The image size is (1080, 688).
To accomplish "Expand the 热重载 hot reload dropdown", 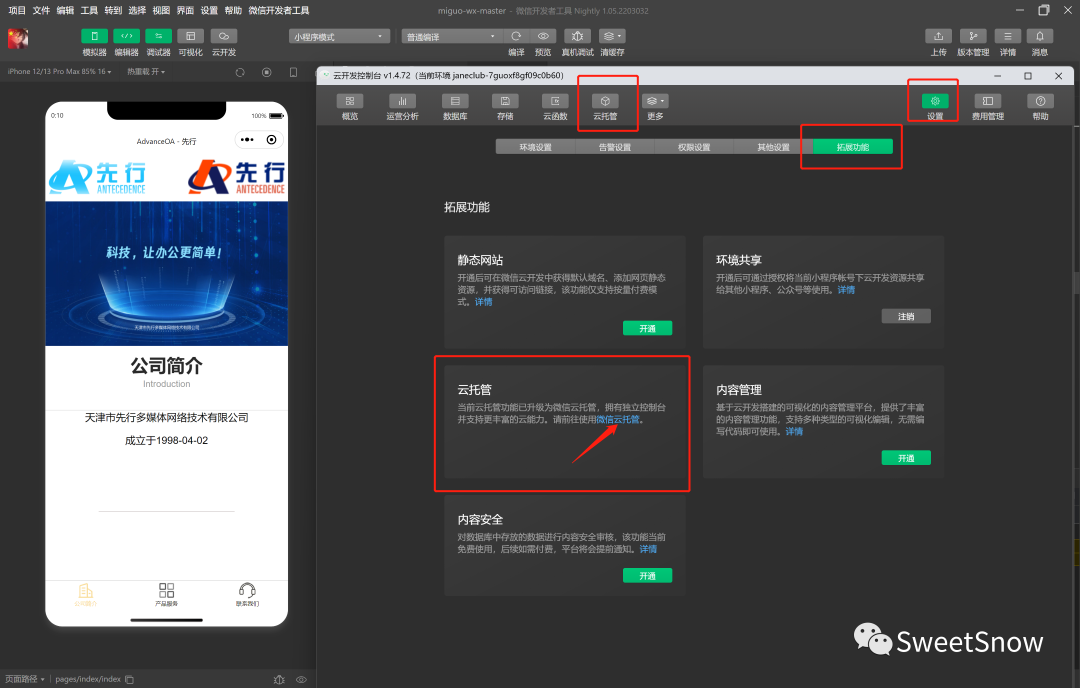I will click(x=146, y=72).
